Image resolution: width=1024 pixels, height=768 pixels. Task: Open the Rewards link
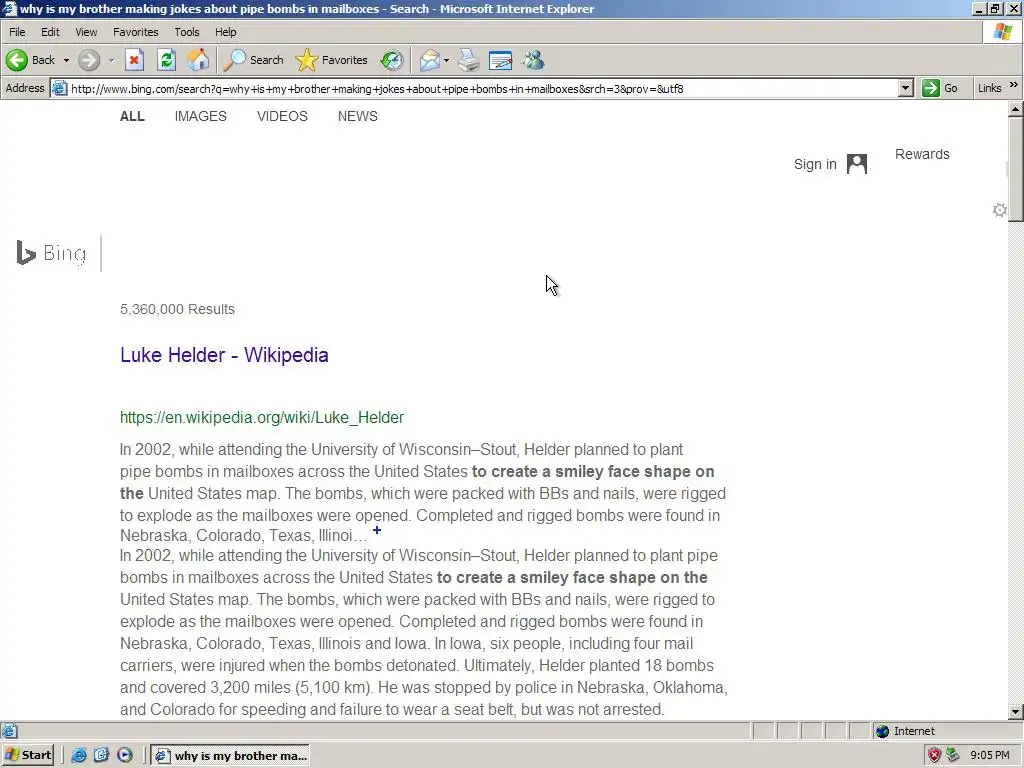click(x=922, y=154)
